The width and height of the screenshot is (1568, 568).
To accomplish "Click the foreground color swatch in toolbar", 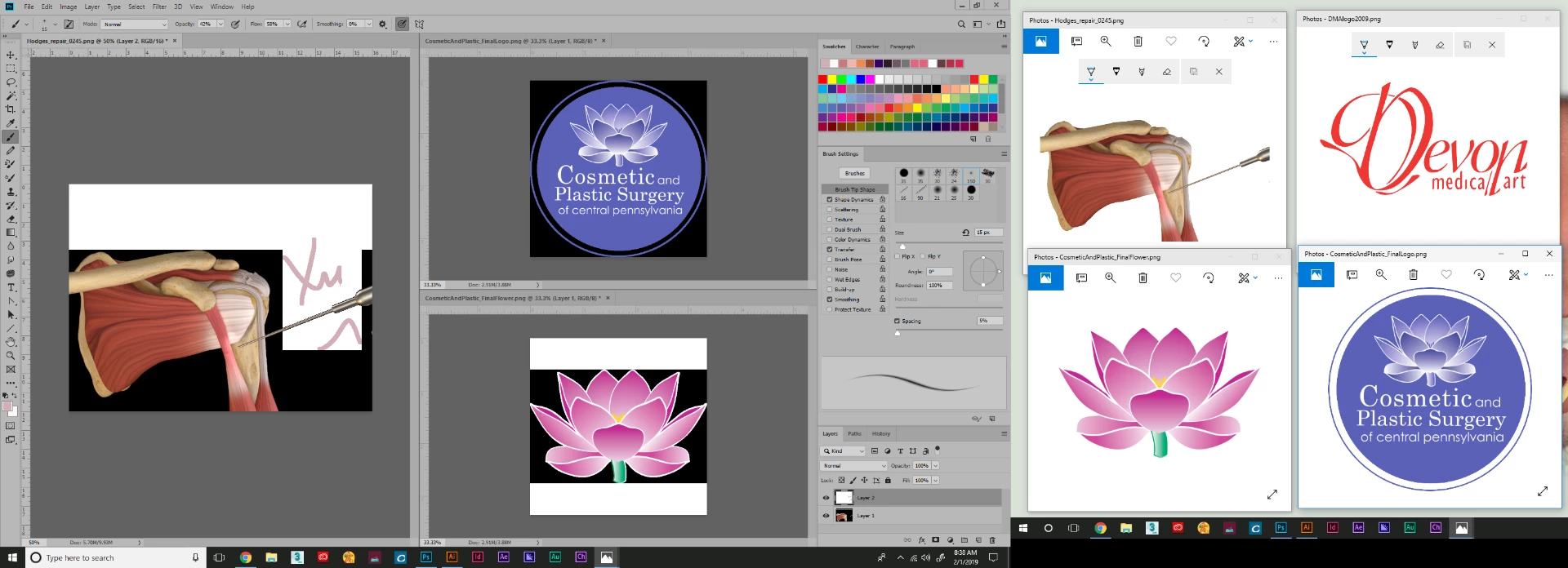I will point(7,406).
